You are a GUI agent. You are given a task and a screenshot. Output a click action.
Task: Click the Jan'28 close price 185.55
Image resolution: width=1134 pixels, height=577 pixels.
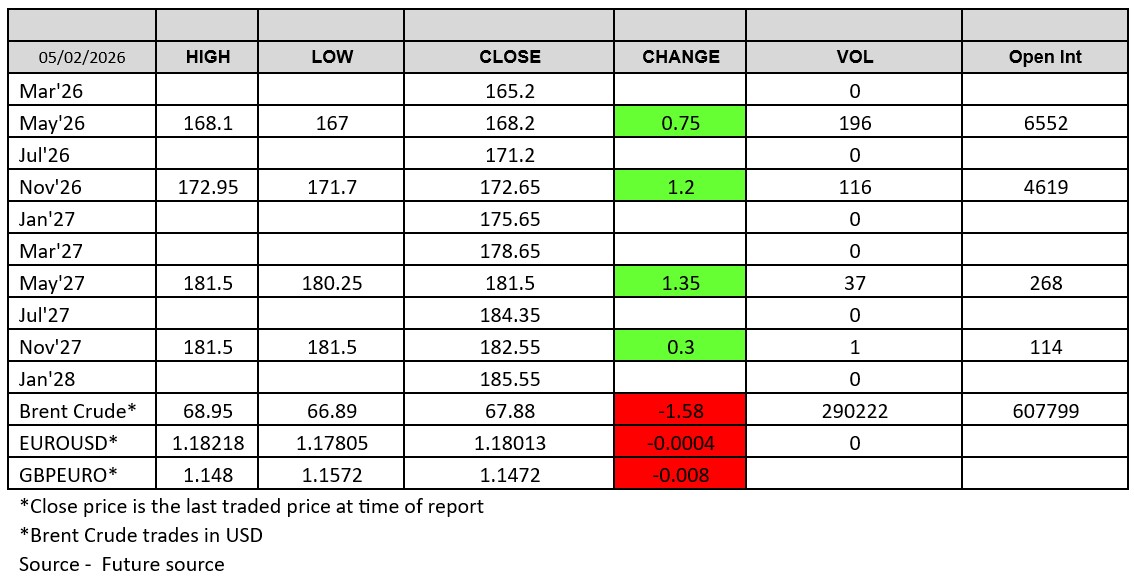(x=509, y=379)
